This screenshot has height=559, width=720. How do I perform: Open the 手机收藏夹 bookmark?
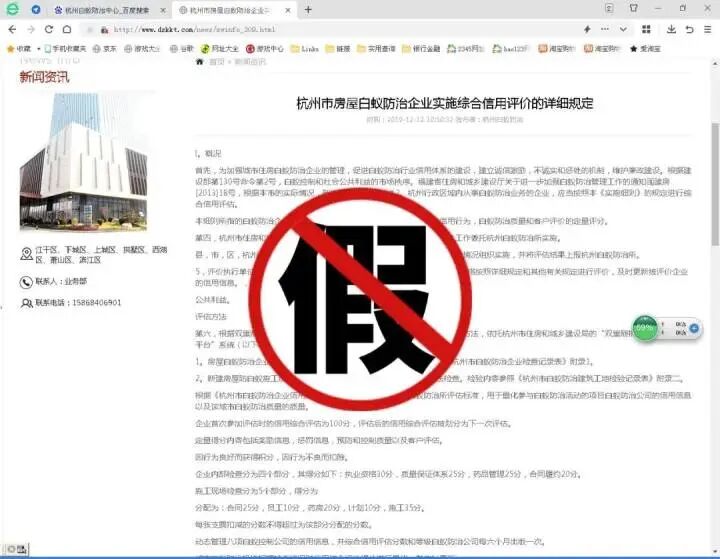pyautogui.click(x=65, y=49)
